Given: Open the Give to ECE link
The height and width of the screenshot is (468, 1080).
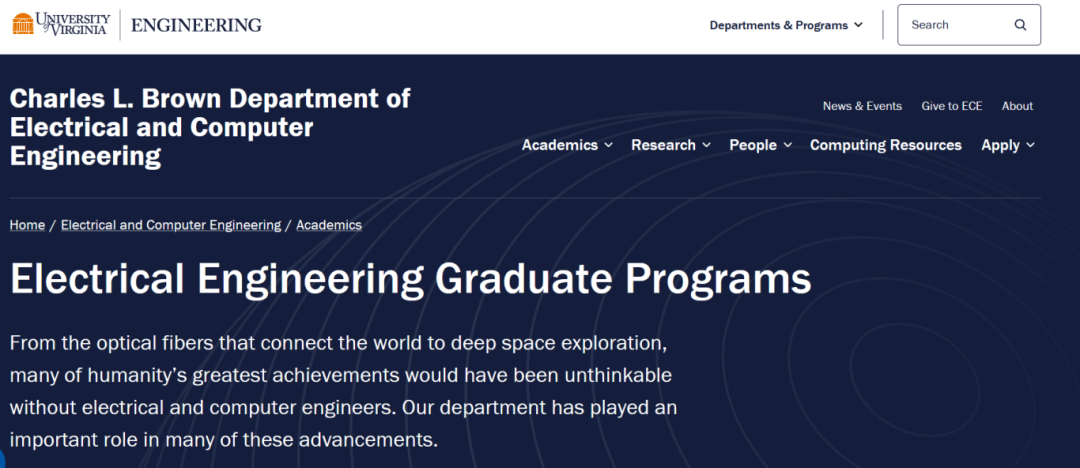Looking at the screenshot, I should point(952,105).
